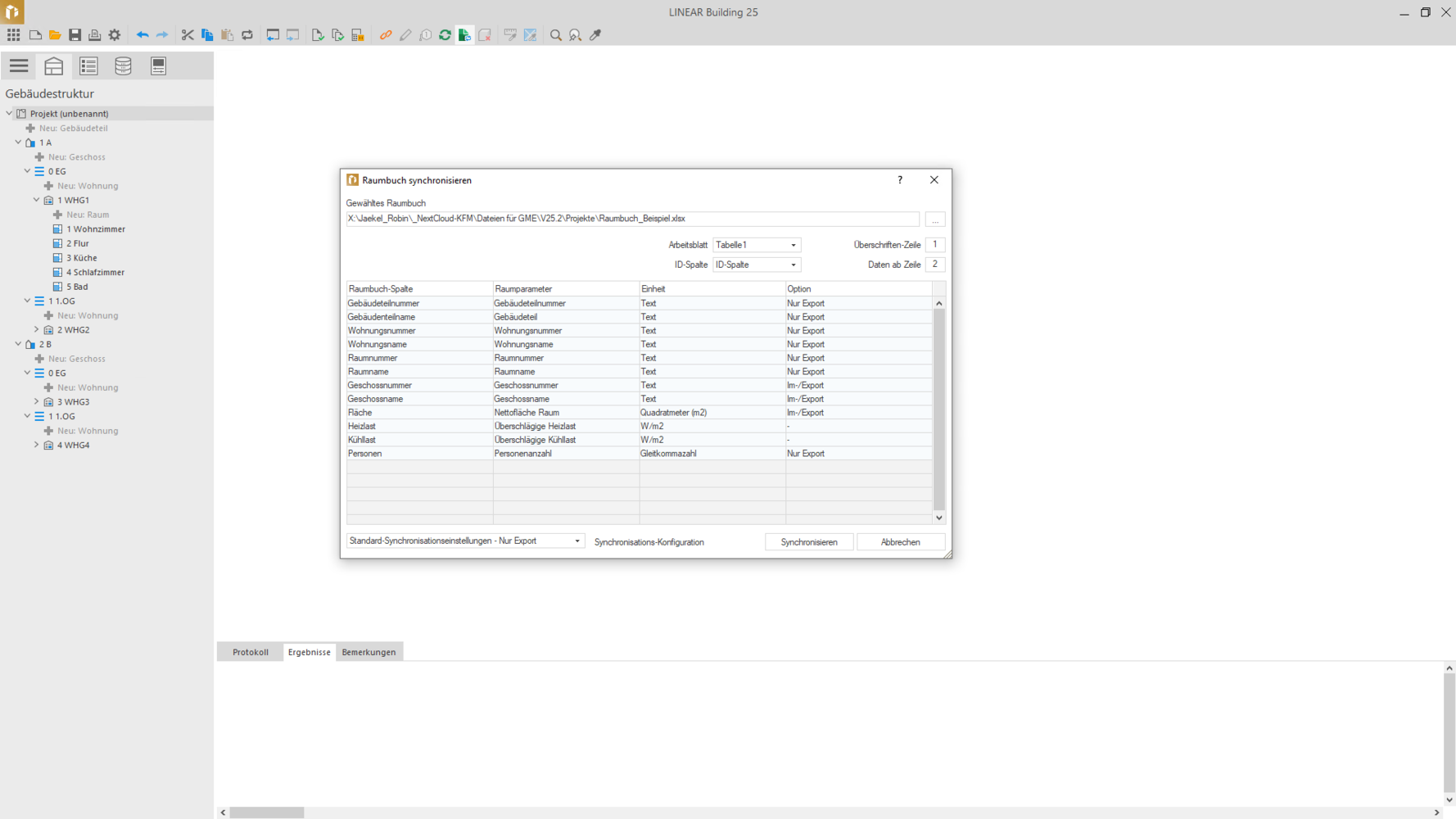This screenshot has height=819, width=1456.
Task: Open the ID-Spalte dropdown
Action: coord(756,265)
